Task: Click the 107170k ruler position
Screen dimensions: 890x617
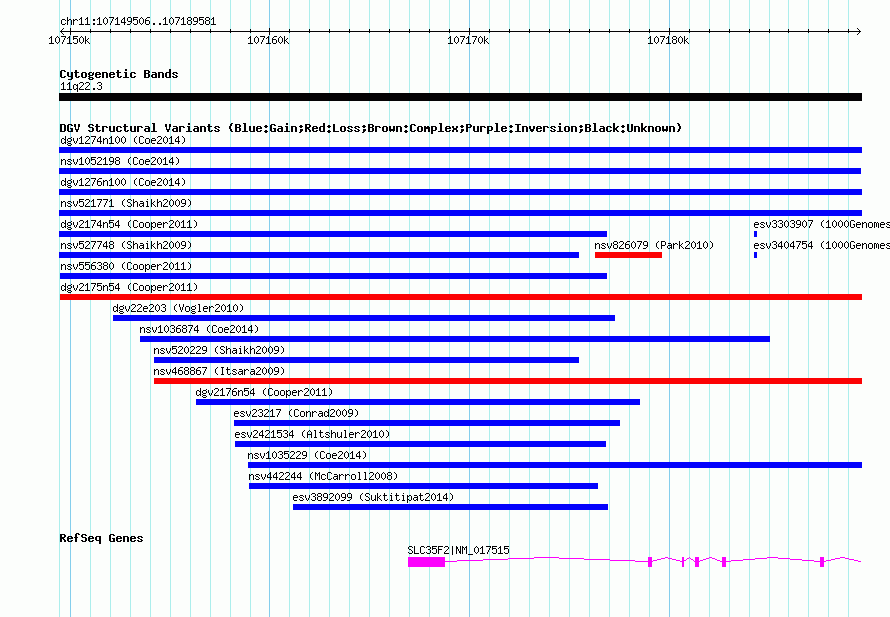Action: click(x=468, y=40)
